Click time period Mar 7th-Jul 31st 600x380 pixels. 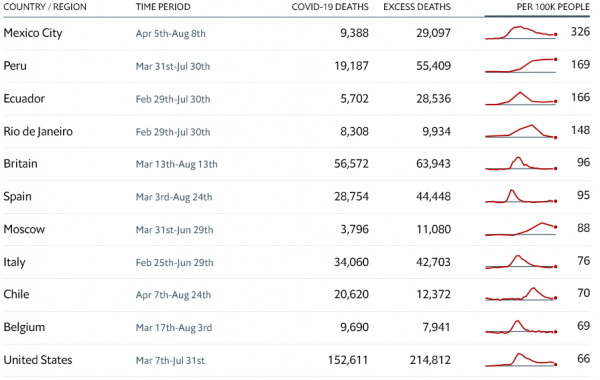click(170, 360)
